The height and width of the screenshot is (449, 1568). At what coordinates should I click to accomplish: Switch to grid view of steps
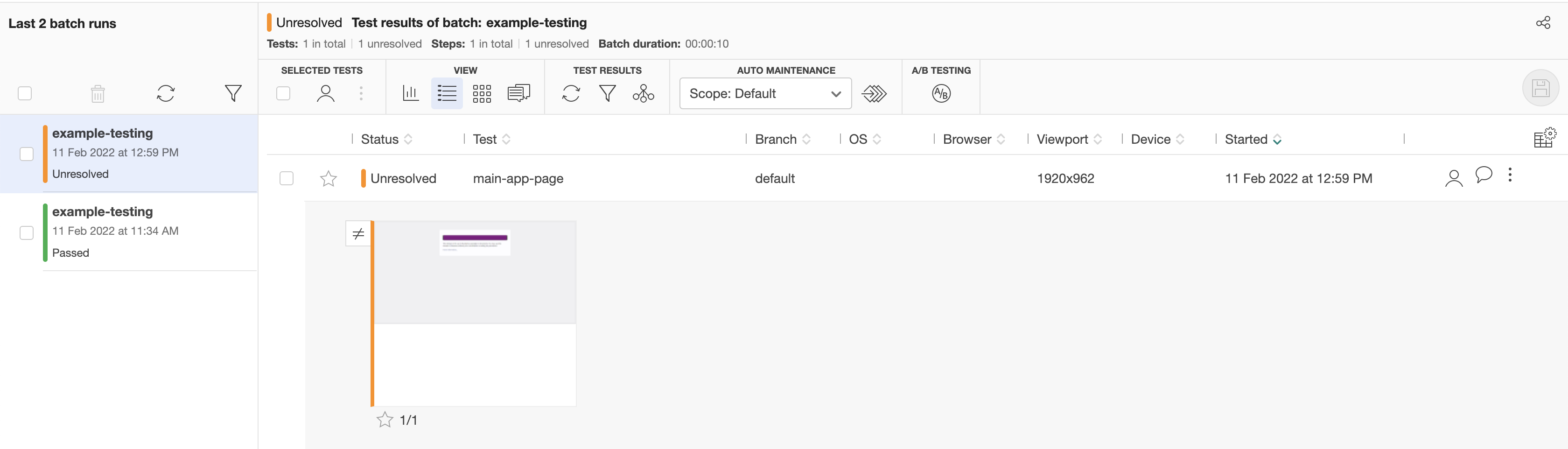482,94
